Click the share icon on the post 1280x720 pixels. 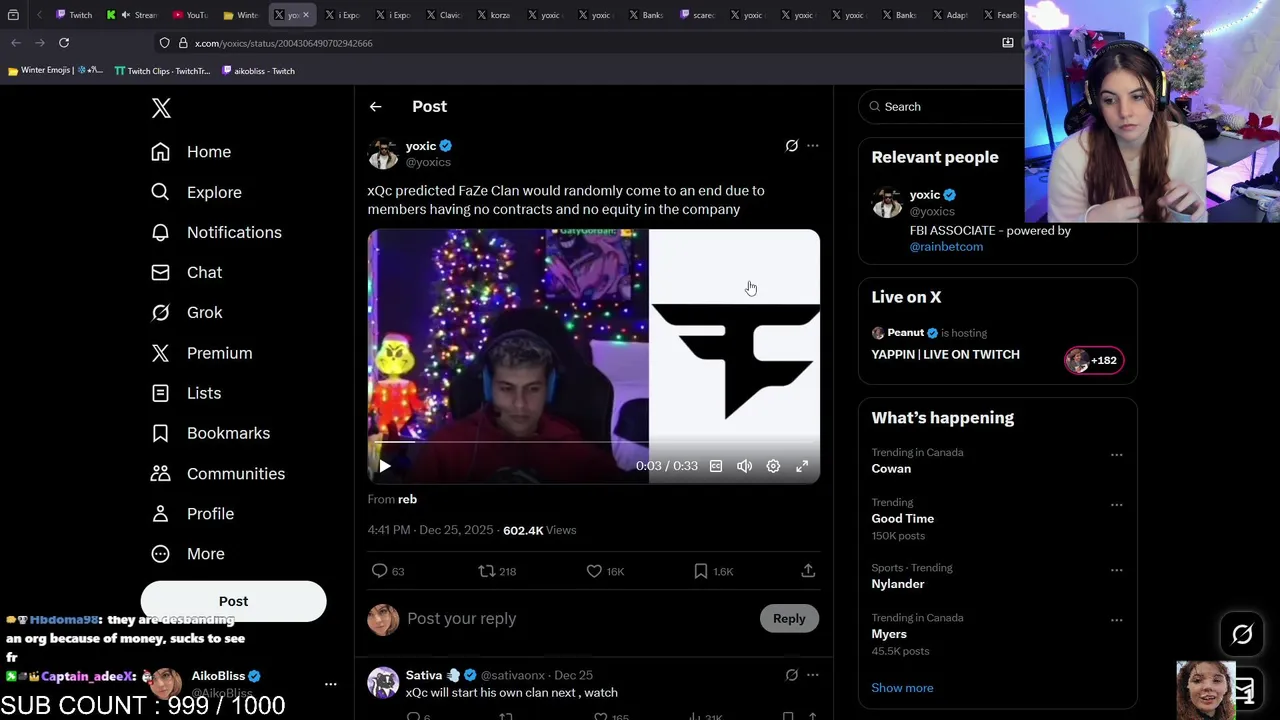[808, 571]
